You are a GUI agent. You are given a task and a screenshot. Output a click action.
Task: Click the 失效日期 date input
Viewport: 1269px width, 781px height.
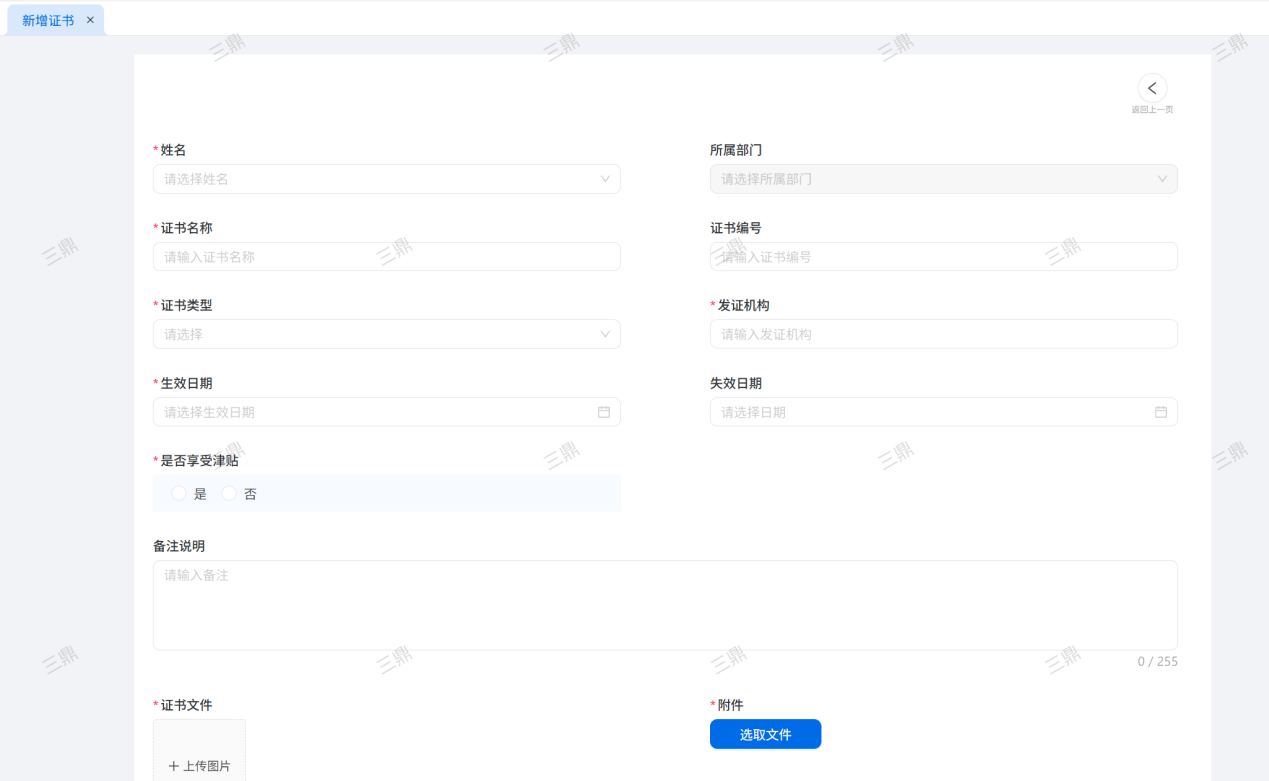[930, 412]
